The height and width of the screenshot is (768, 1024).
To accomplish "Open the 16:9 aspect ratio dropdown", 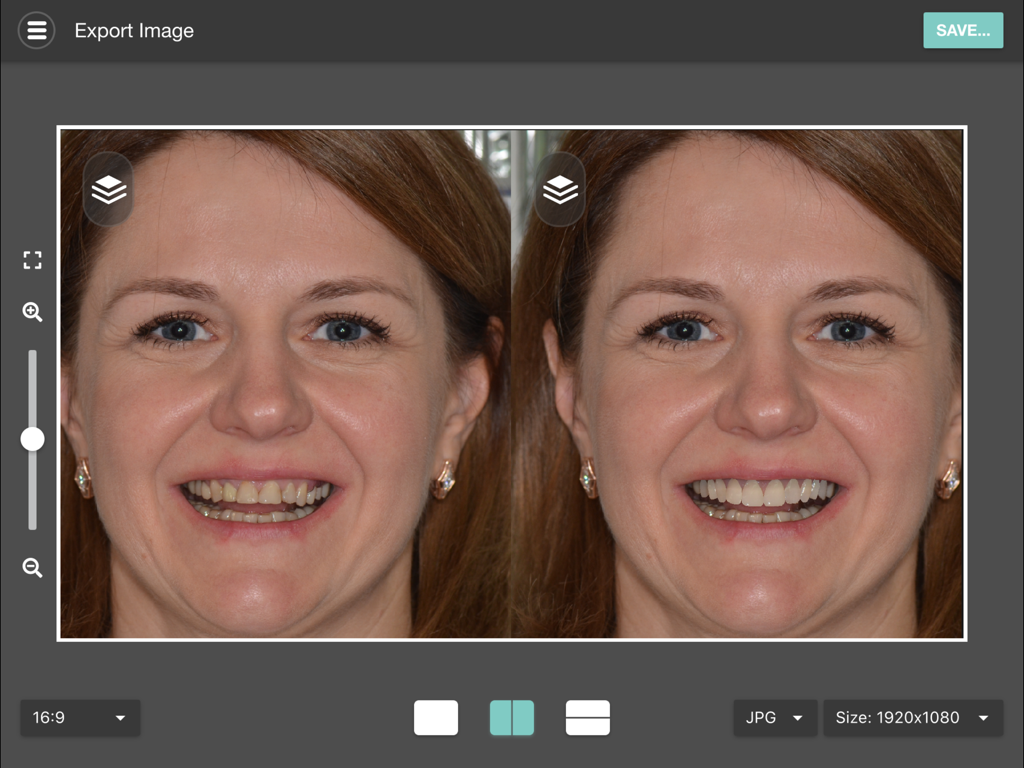I will (80, 717).
